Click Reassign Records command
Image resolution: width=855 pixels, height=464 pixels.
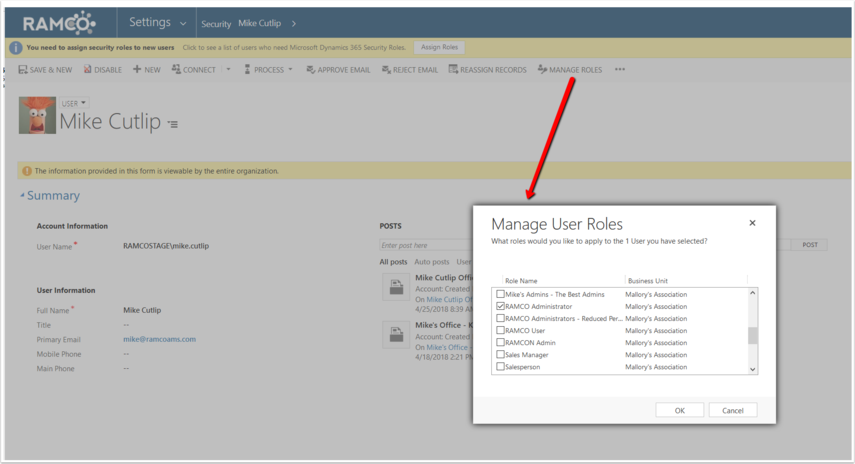coord(487,70)
